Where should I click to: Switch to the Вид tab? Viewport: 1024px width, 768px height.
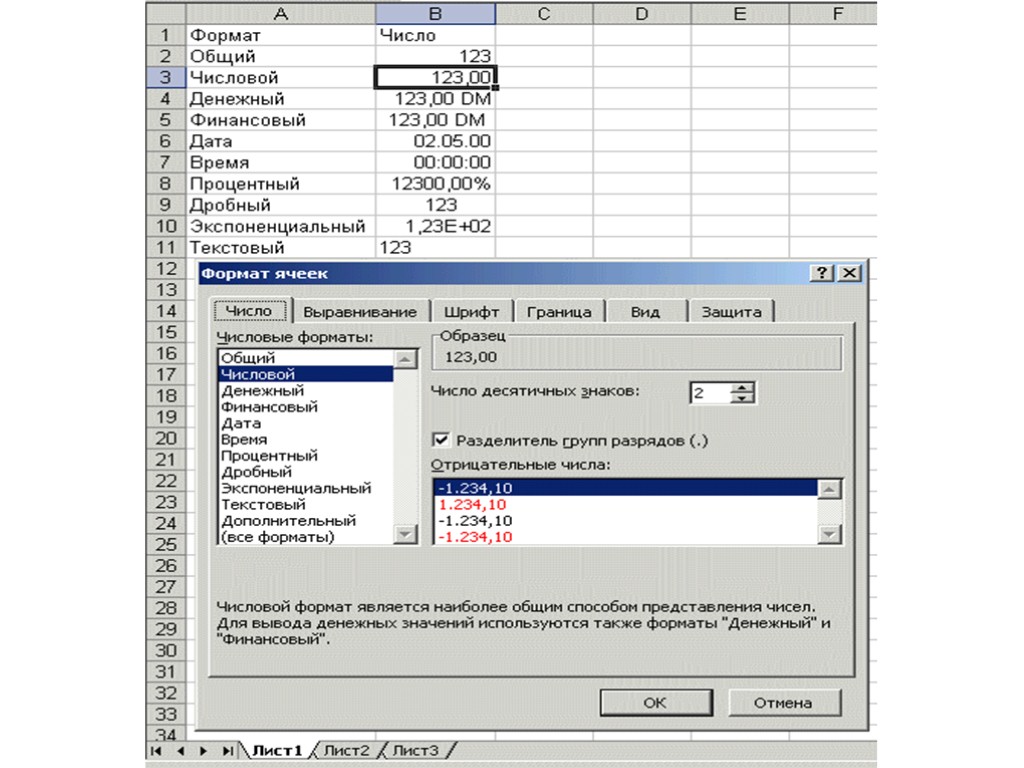[x=645, y=312]
